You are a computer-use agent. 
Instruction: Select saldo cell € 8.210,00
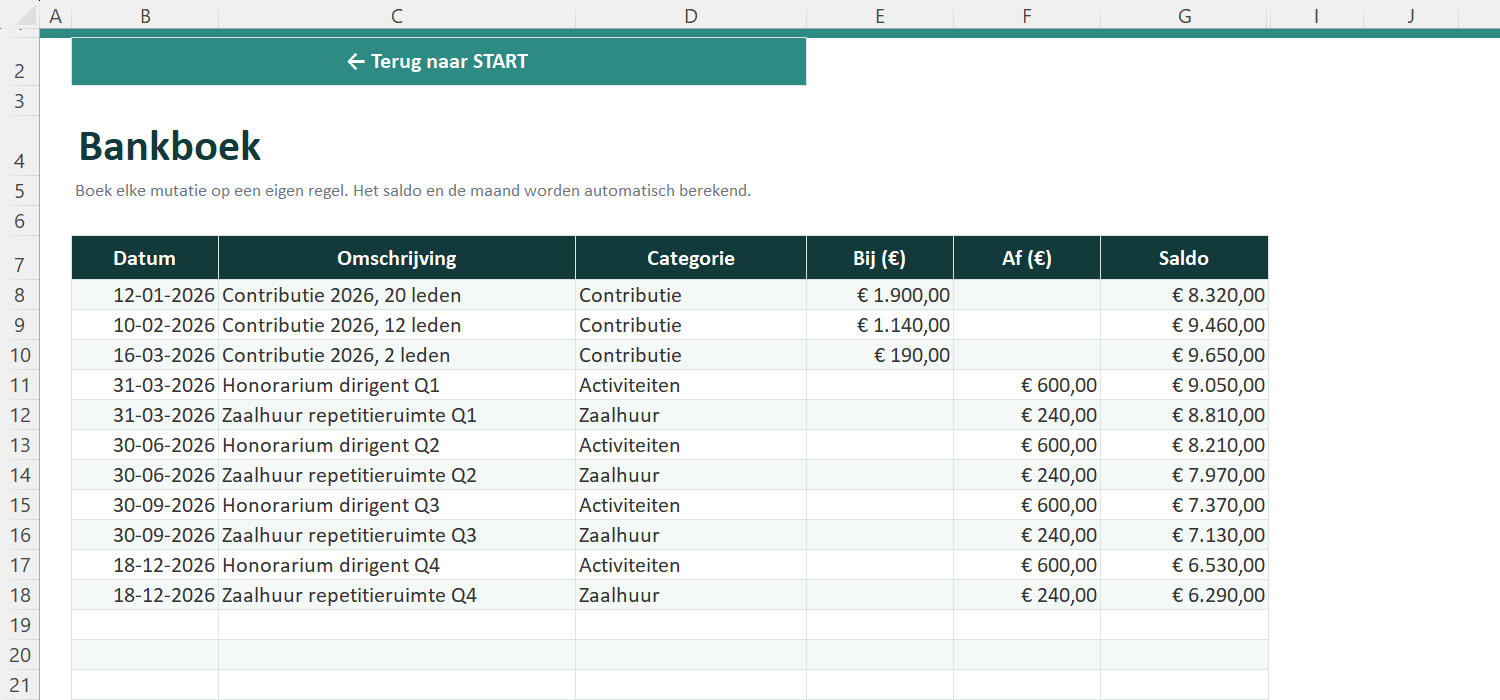[x=1185, y=445]
